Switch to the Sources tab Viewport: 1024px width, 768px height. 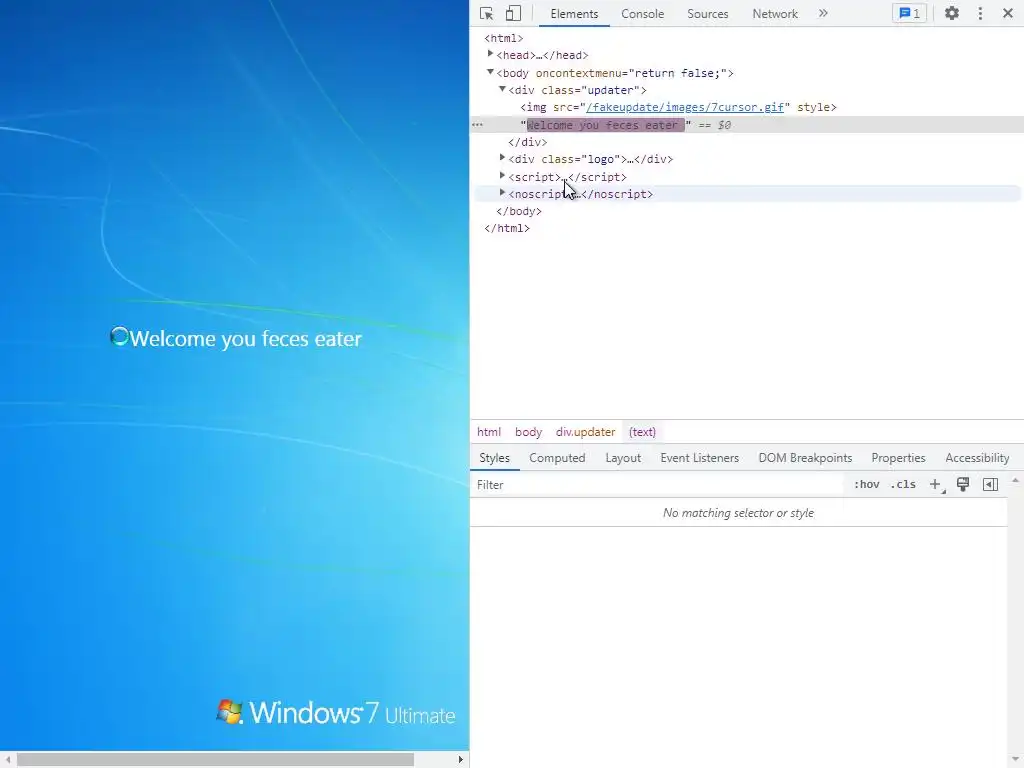pyautogui.click(x=707, y=14)
